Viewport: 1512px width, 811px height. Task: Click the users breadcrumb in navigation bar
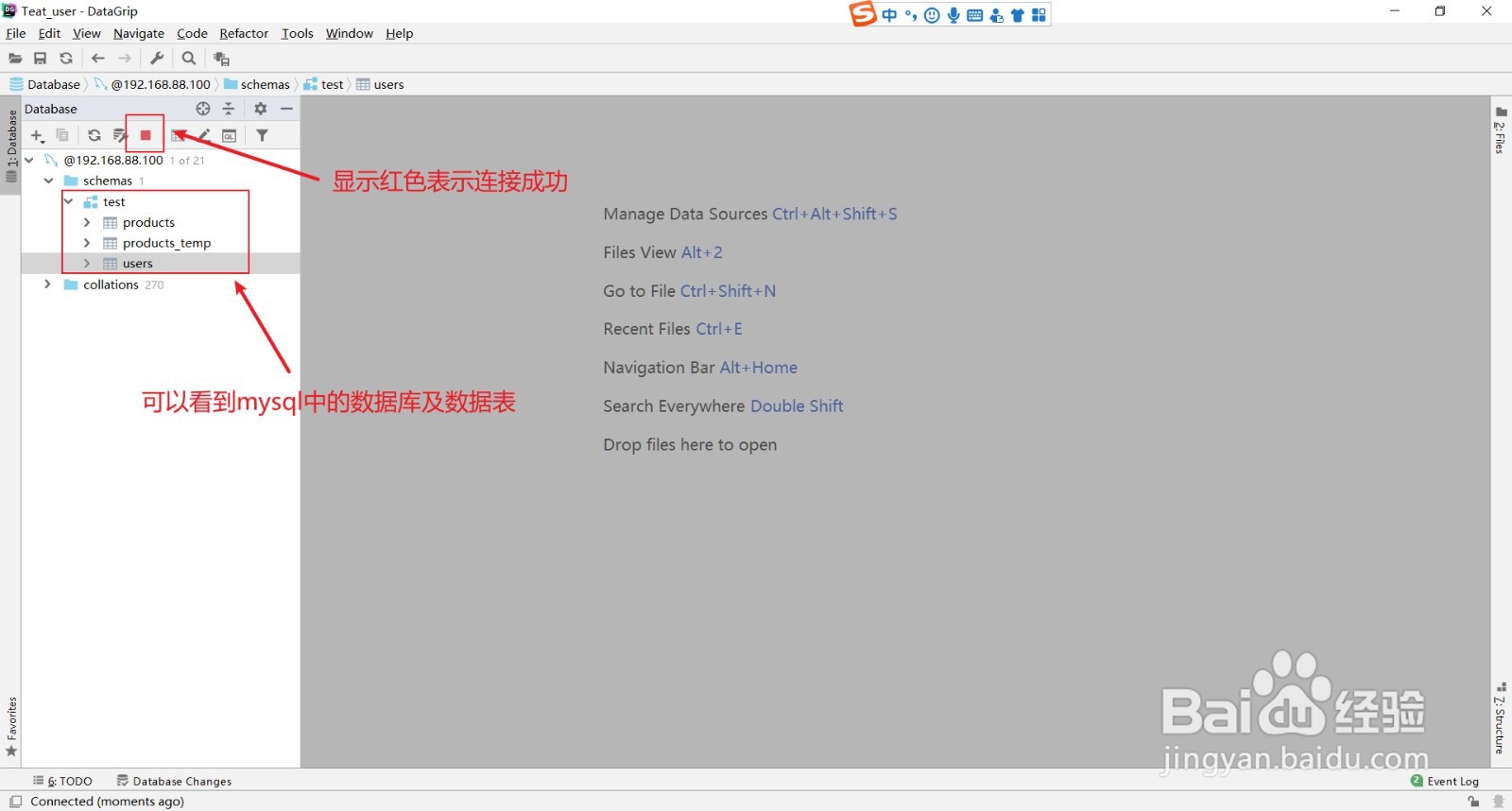point(380,84)
